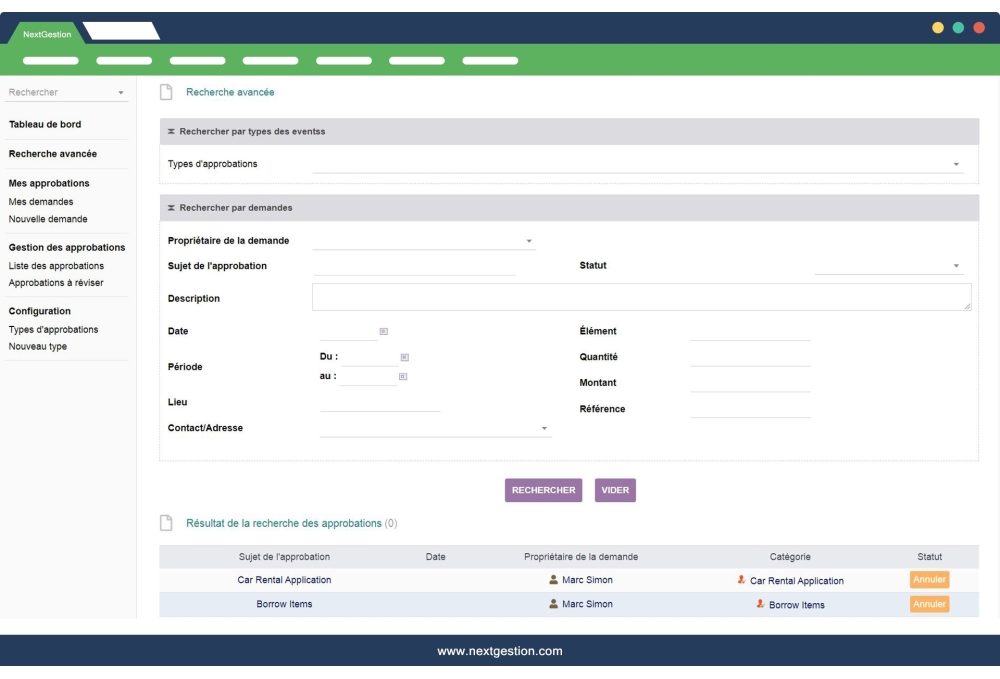Click the document icon beside Recherche avancée heading
This screenshot has height=679, width=1000.
click(x=165, y=91)
